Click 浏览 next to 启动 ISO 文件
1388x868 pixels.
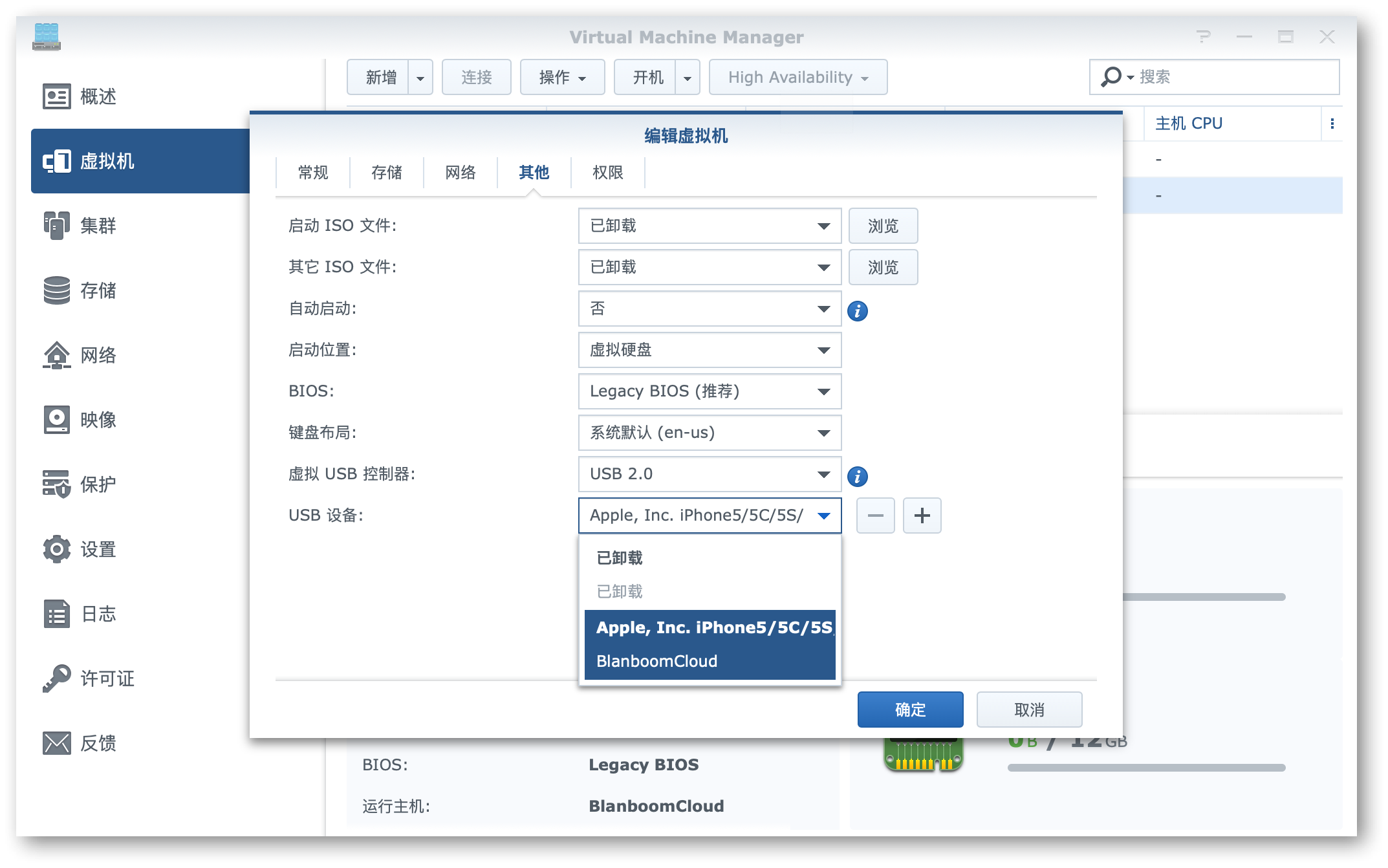pyautogui.click(x=883, y=226)
